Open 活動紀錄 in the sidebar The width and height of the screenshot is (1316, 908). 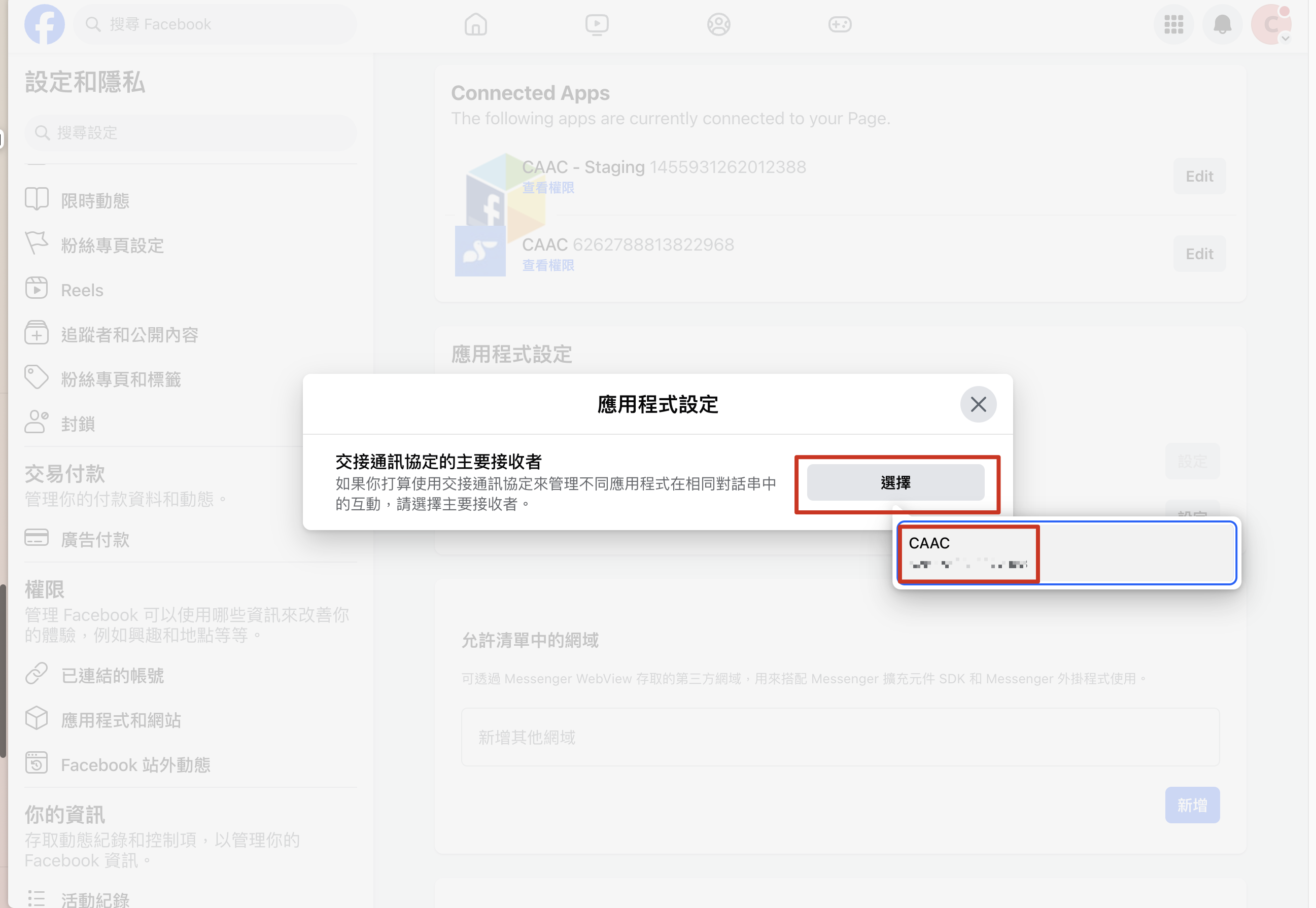point(191,899)
